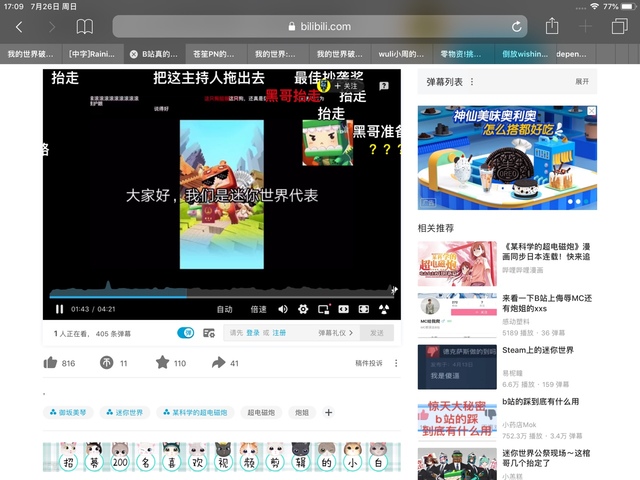The height and width of the screenshot is (480, 640).
Task: Pause the video playback
Action: pos(59,309)
